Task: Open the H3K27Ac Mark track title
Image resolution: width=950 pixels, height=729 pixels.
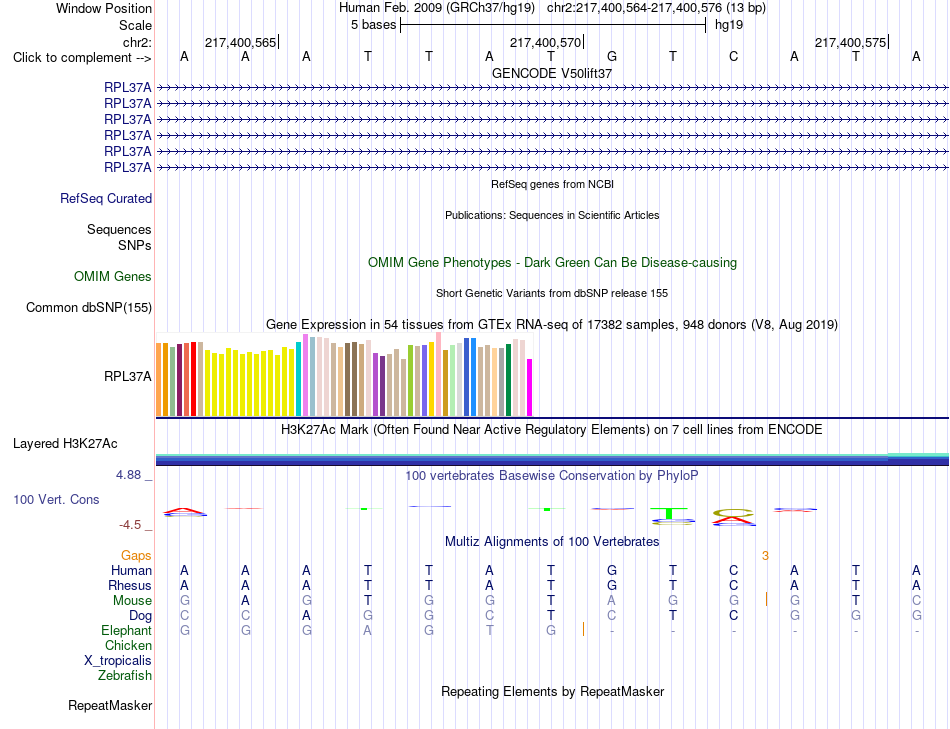Action: click(552, 430)
